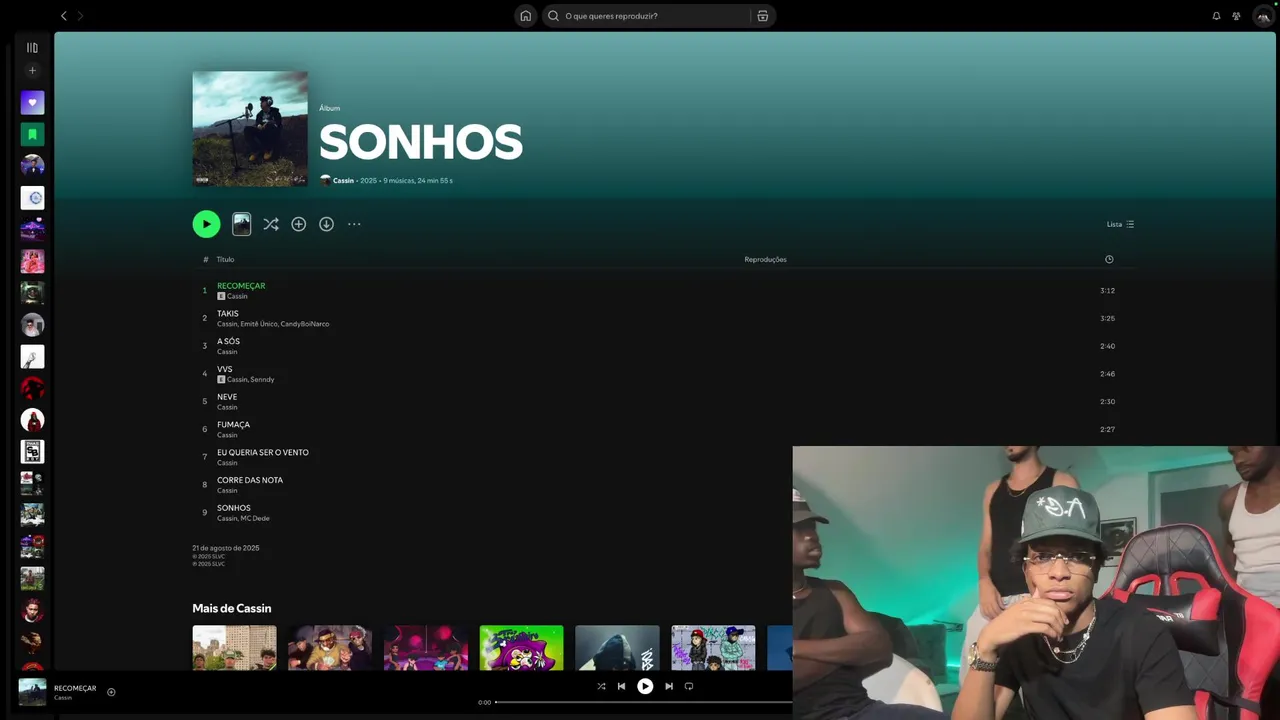This screenshot has height=720, width=1280.
Task: Play the SONHOS album with the green button
Action: click(x=206, y=224)
